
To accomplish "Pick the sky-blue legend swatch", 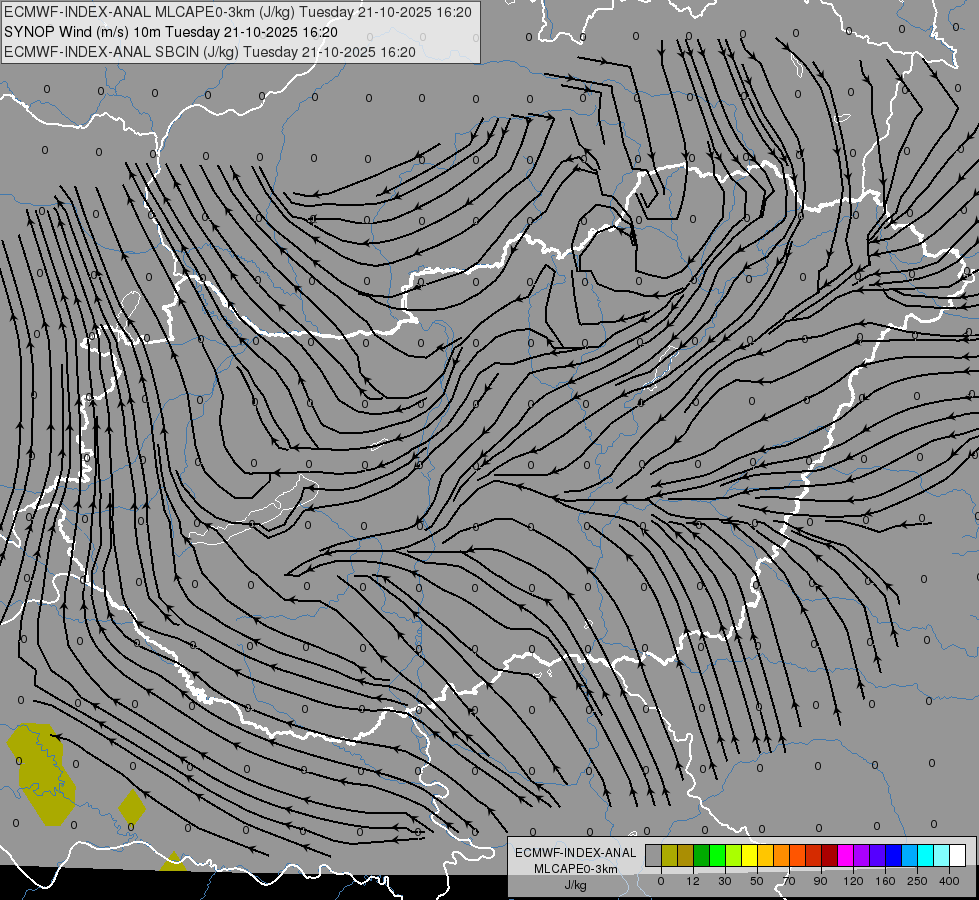I will click(910, 855).
